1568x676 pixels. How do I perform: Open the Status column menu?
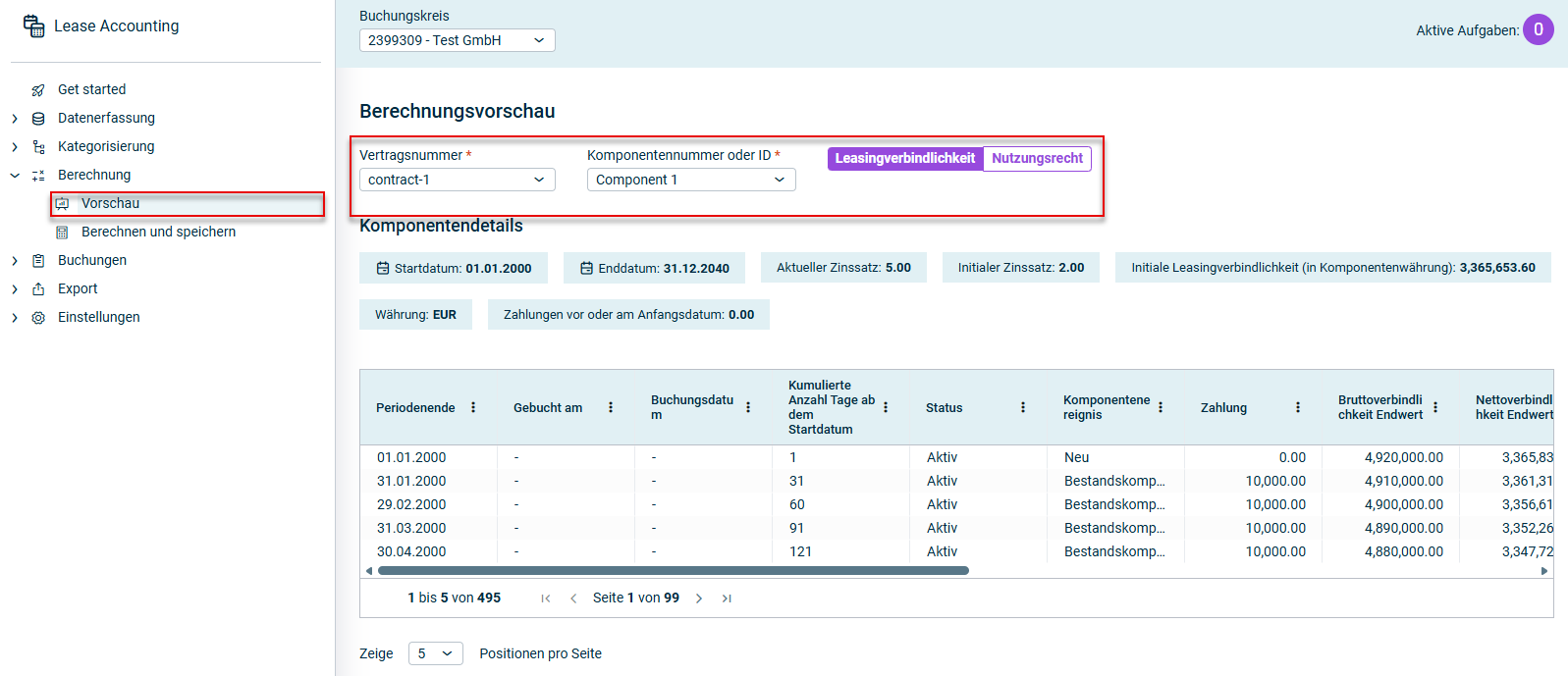pos(1023,407)
